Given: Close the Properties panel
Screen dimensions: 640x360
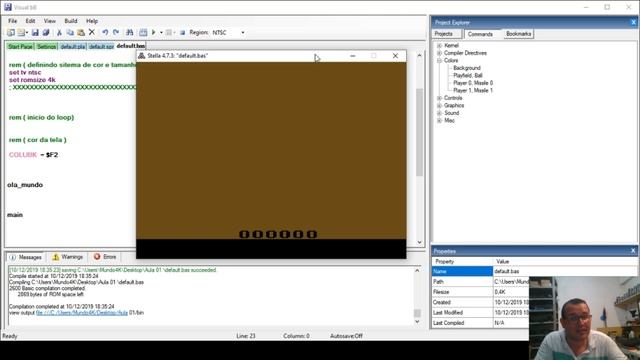Looking at the screenshot, I should click(x=633, y=251).
